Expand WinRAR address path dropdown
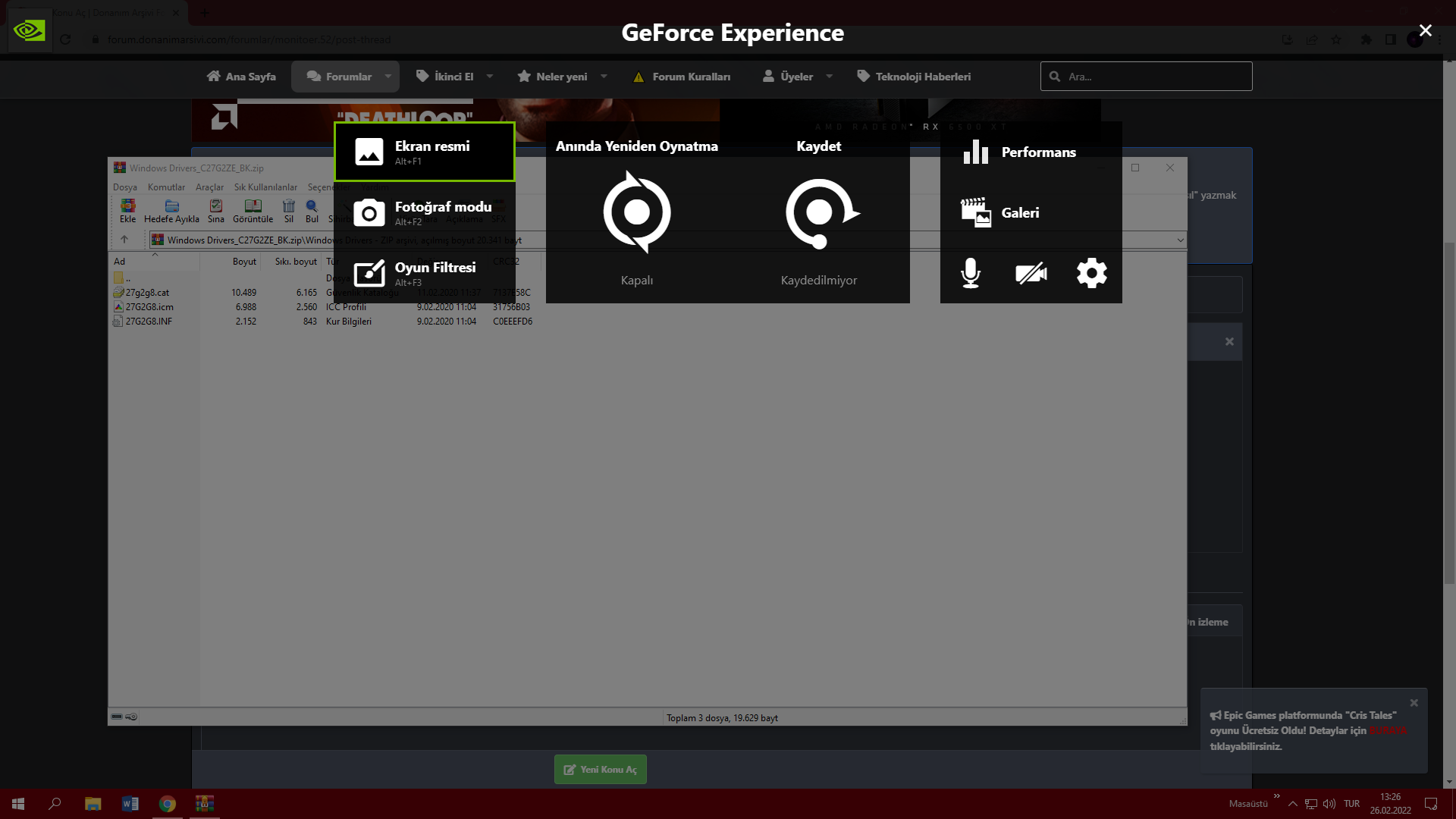This screenshot has height=819, width=1456. click(1180, 240)
